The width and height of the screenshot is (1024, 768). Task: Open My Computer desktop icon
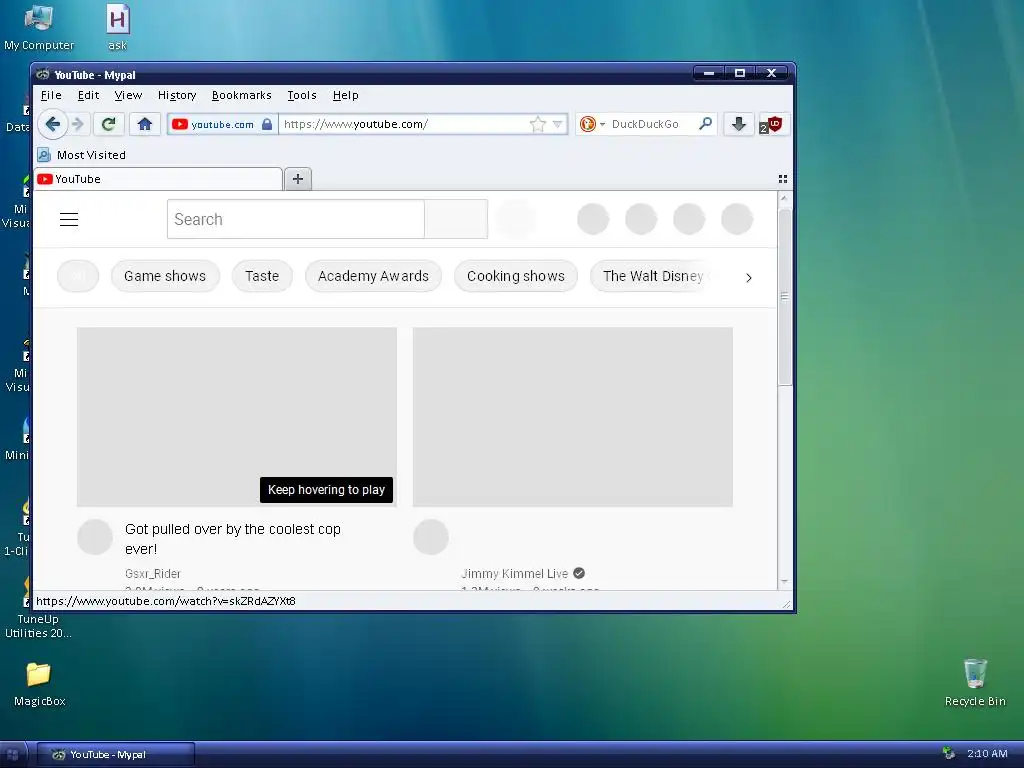pos(39,28)
